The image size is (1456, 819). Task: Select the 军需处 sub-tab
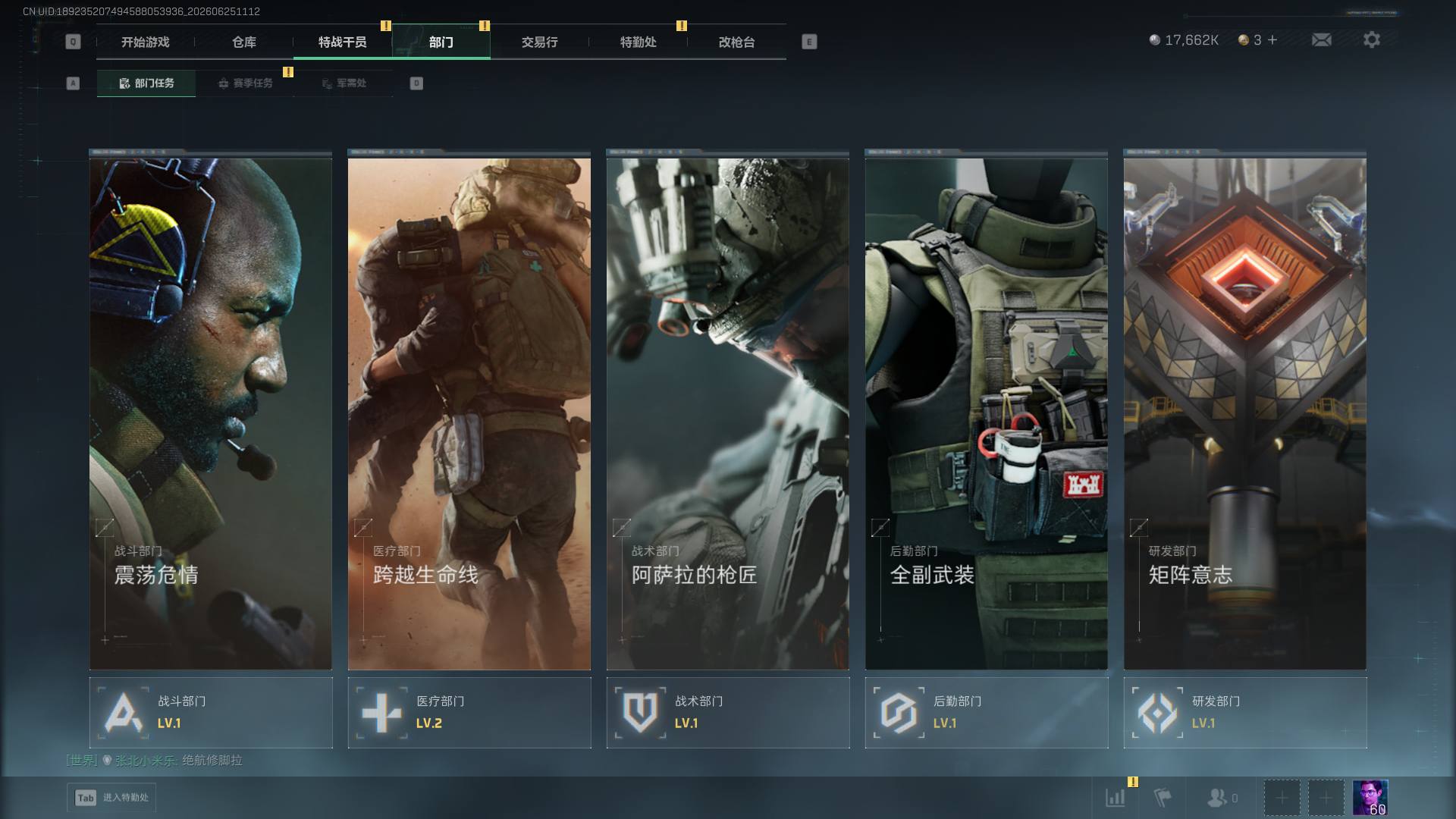coord(344,83)
